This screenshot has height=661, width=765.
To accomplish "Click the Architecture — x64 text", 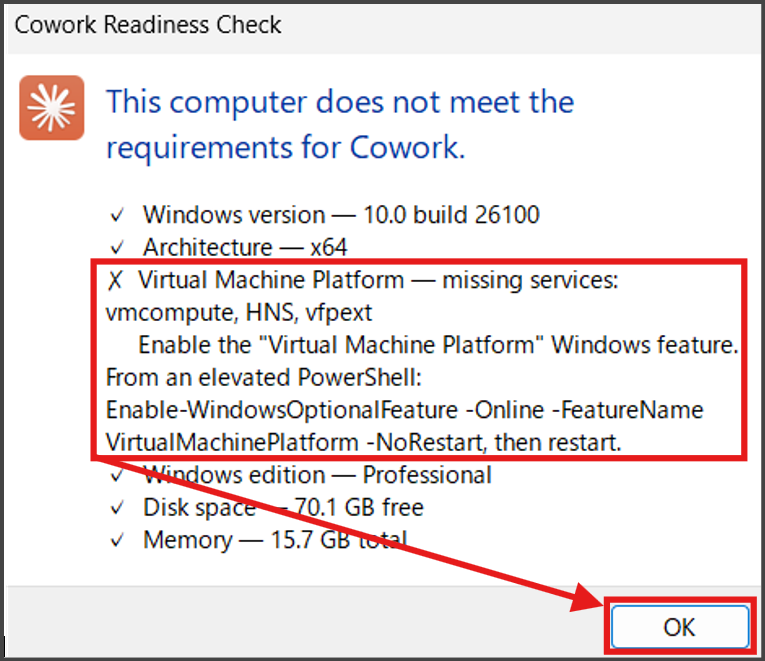I will (245, 247).
